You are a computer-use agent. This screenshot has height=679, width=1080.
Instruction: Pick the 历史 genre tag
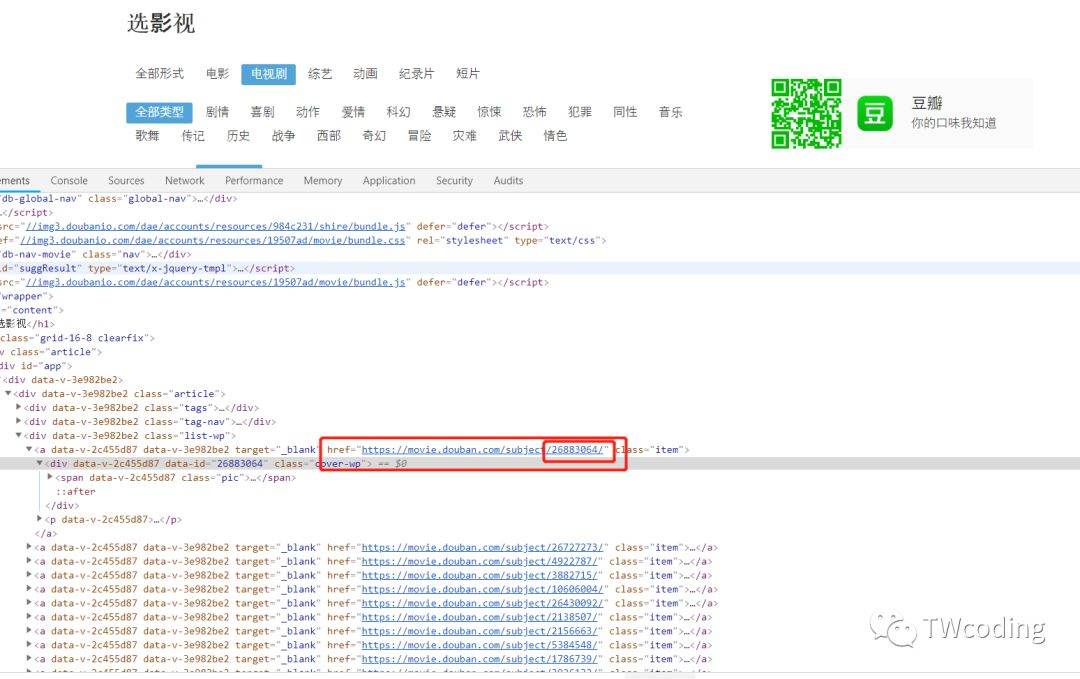click(x=238, y=136)
